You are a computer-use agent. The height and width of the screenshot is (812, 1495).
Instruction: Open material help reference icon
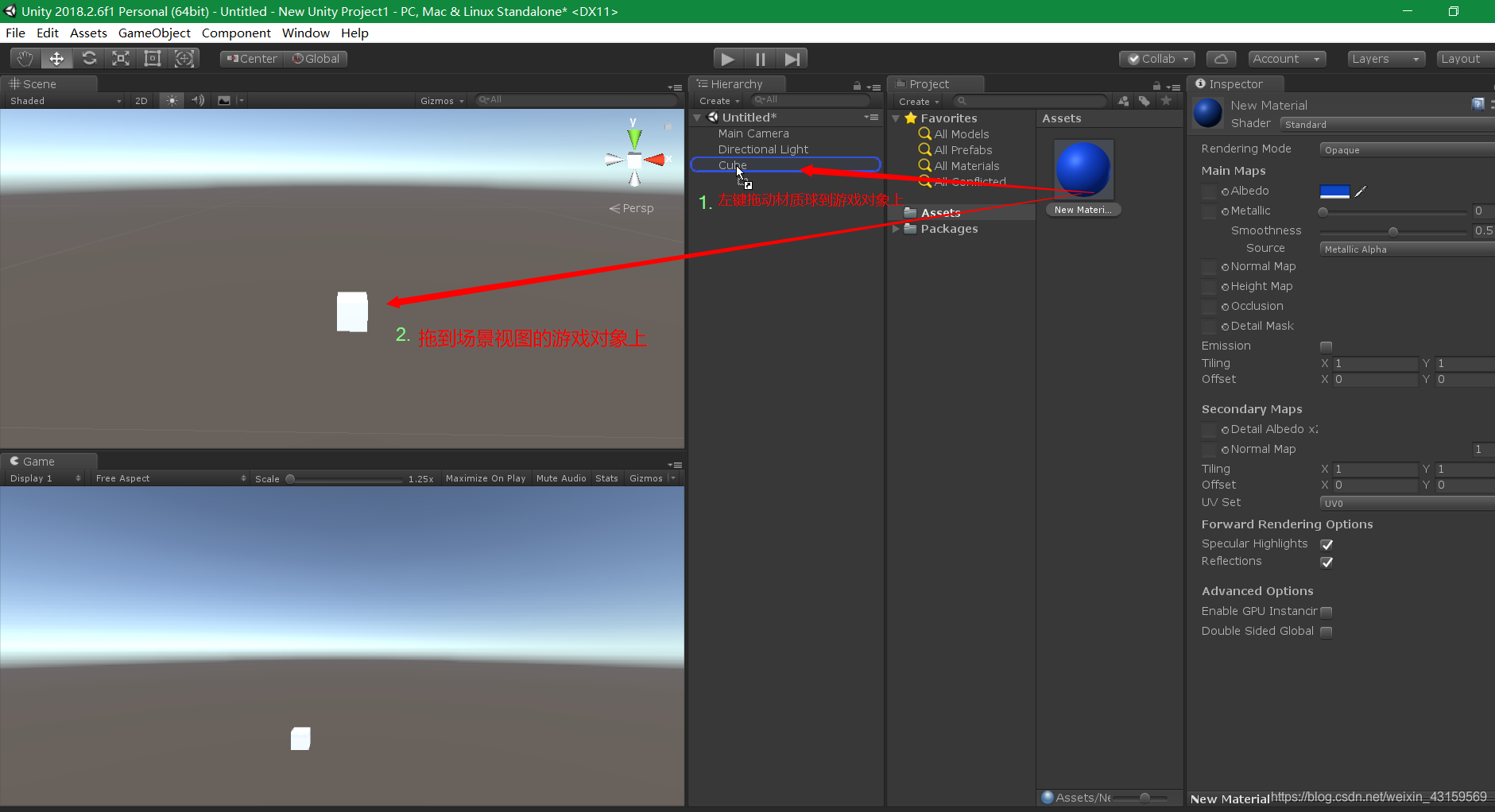click(1478, 104)
